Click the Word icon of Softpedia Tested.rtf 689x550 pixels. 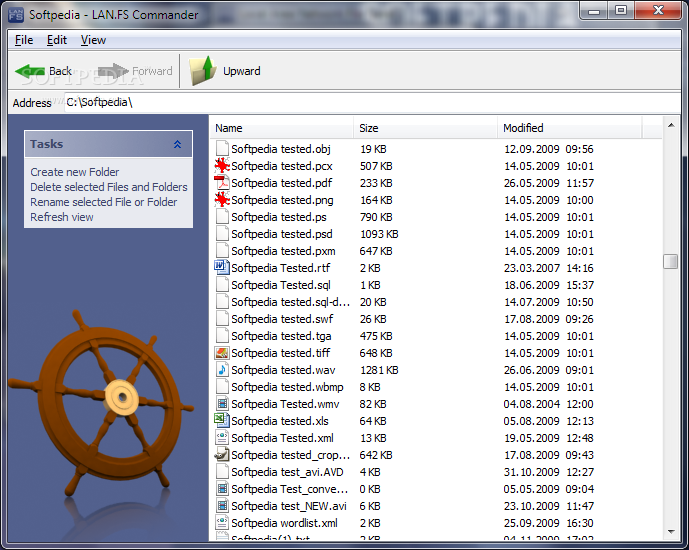point(222,268)
